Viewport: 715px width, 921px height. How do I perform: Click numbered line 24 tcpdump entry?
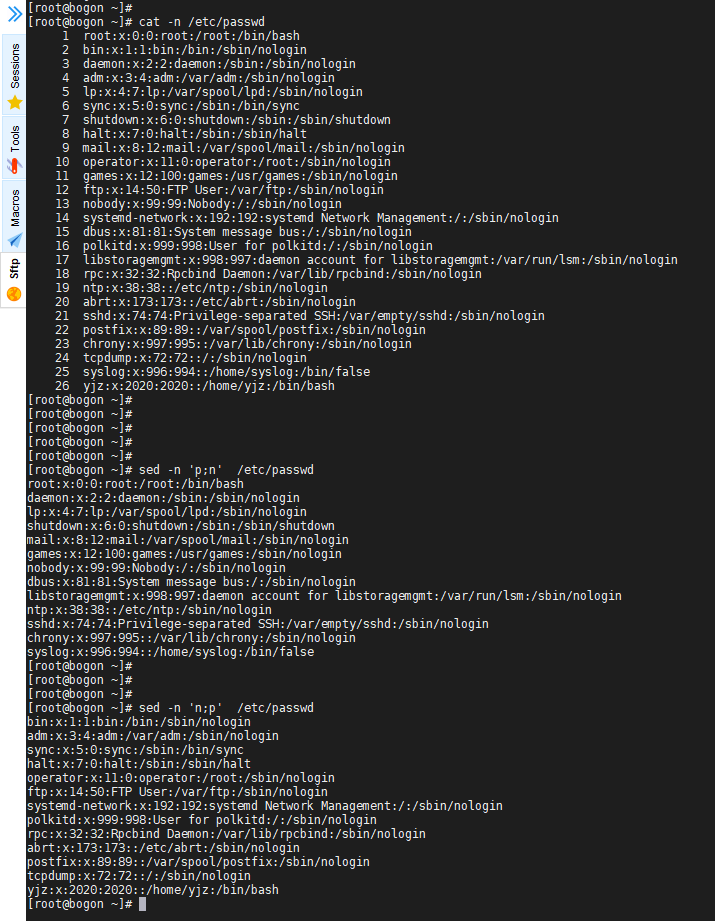(181, 358)
